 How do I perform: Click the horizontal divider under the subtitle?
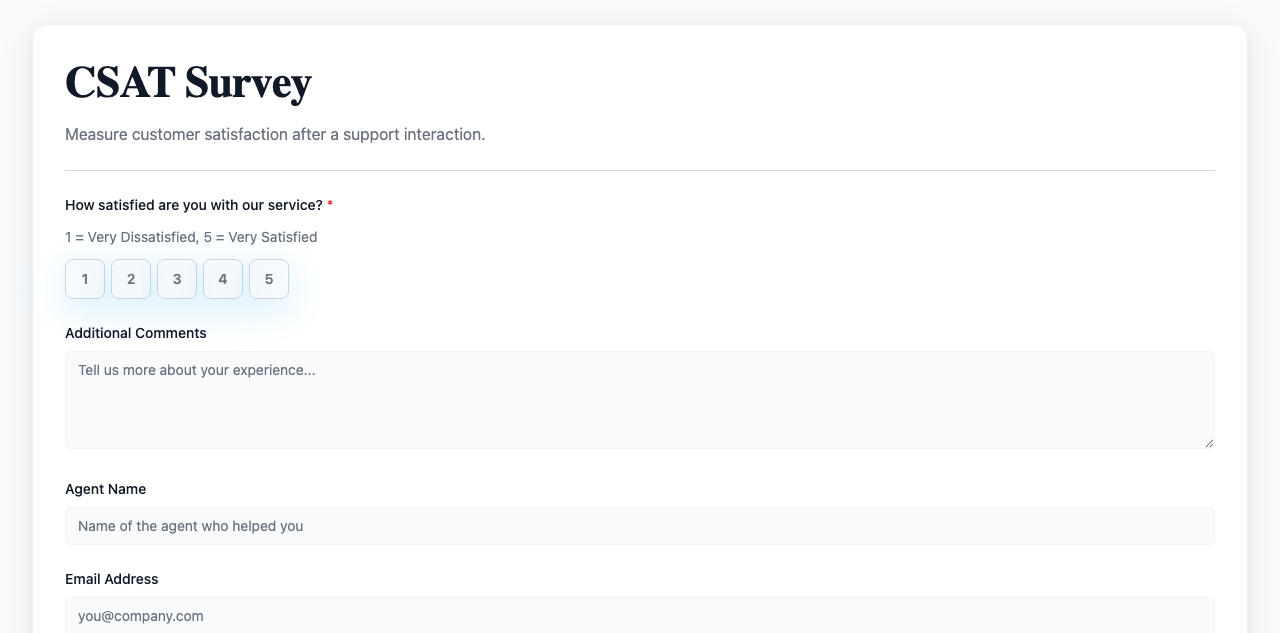[x=640, y=170]
